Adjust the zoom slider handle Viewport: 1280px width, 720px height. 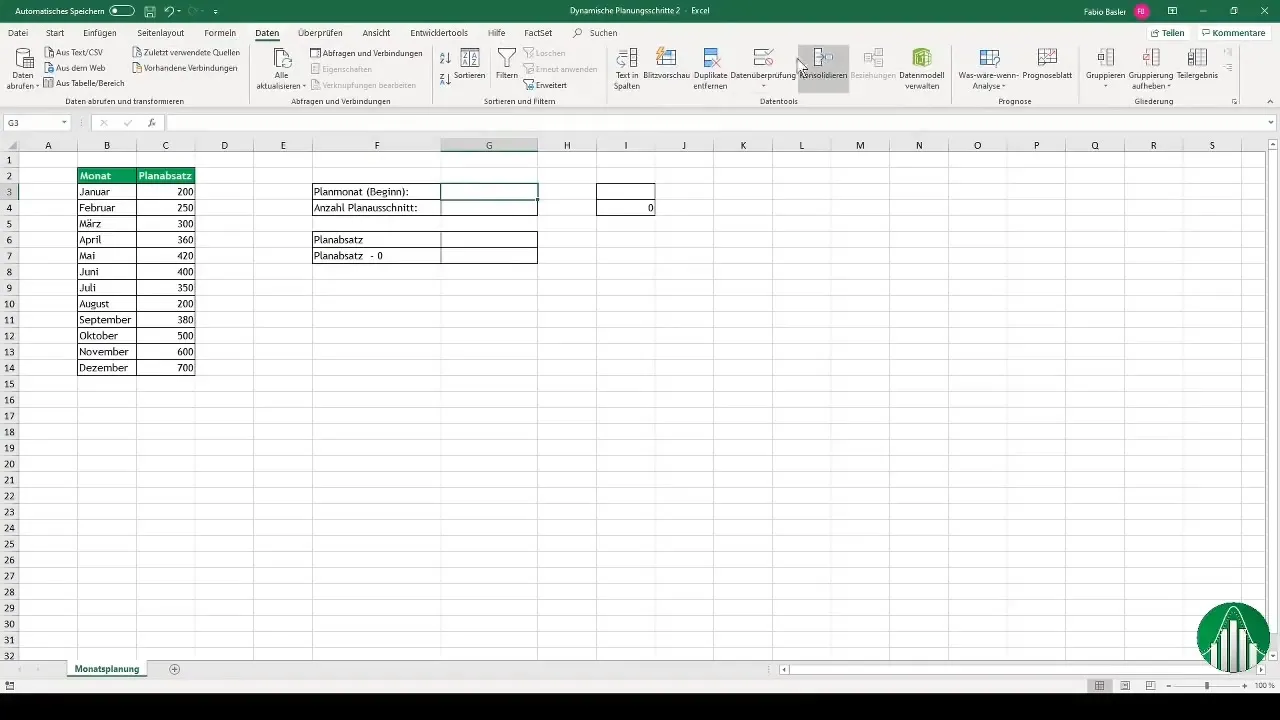(x=1207, y=686)
